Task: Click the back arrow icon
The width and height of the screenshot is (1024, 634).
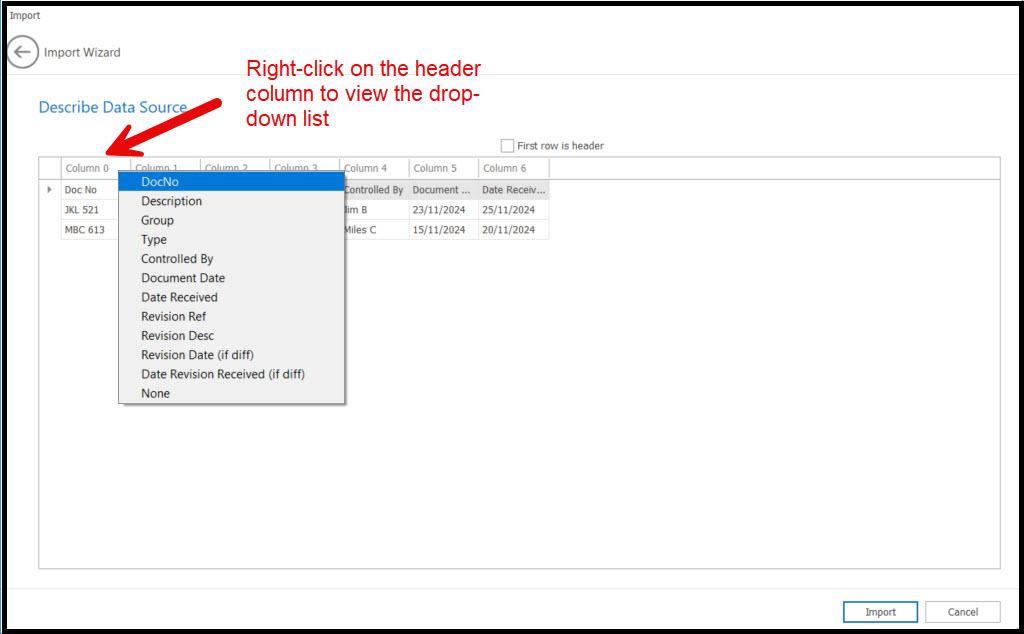Action: (x=23, y=52)
